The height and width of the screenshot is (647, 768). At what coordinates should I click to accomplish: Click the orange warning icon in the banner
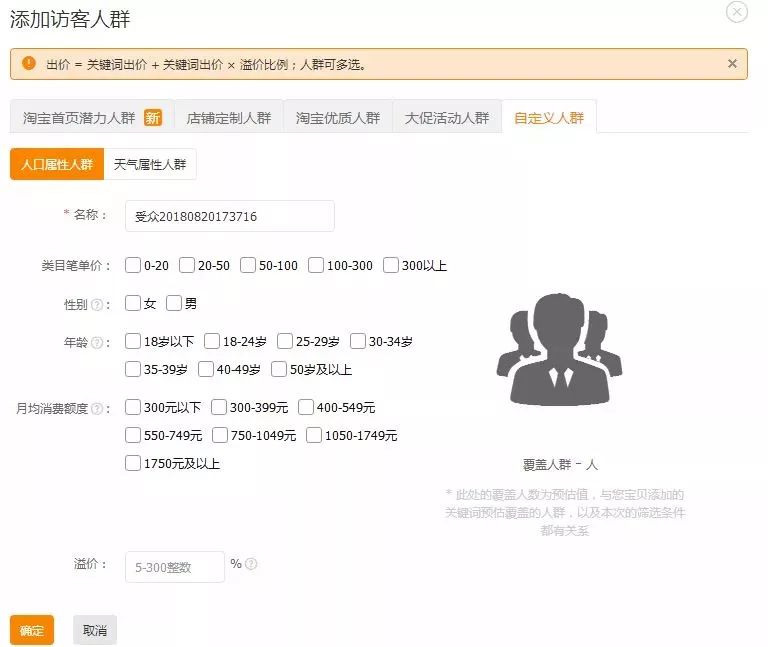pyautogui.click(x=29, y=63)
